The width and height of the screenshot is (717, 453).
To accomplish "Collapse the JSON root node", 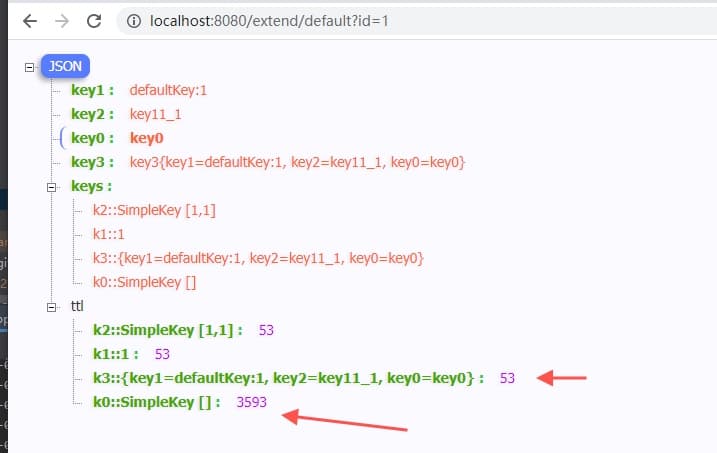I will [x=27, y=67].
